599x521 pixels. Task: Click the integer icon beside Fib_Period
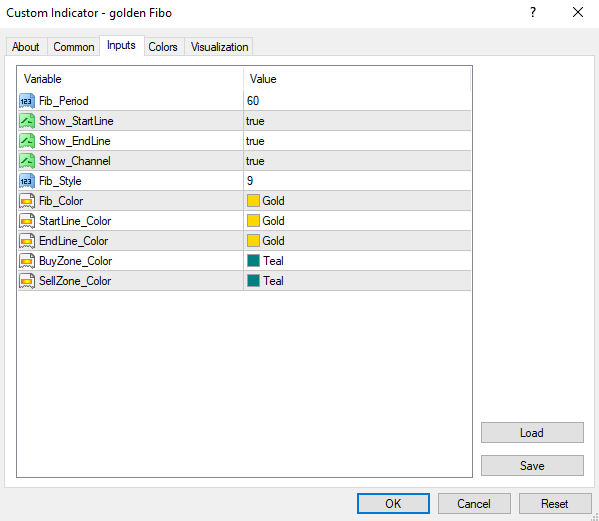[27, 101]
